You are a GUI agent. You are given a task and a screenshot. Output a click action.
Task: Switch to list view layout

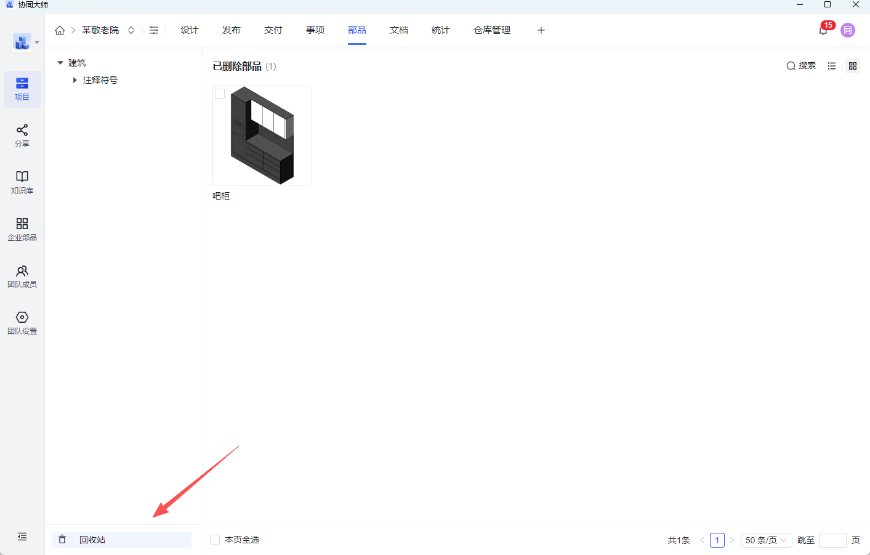click(832, 66)
